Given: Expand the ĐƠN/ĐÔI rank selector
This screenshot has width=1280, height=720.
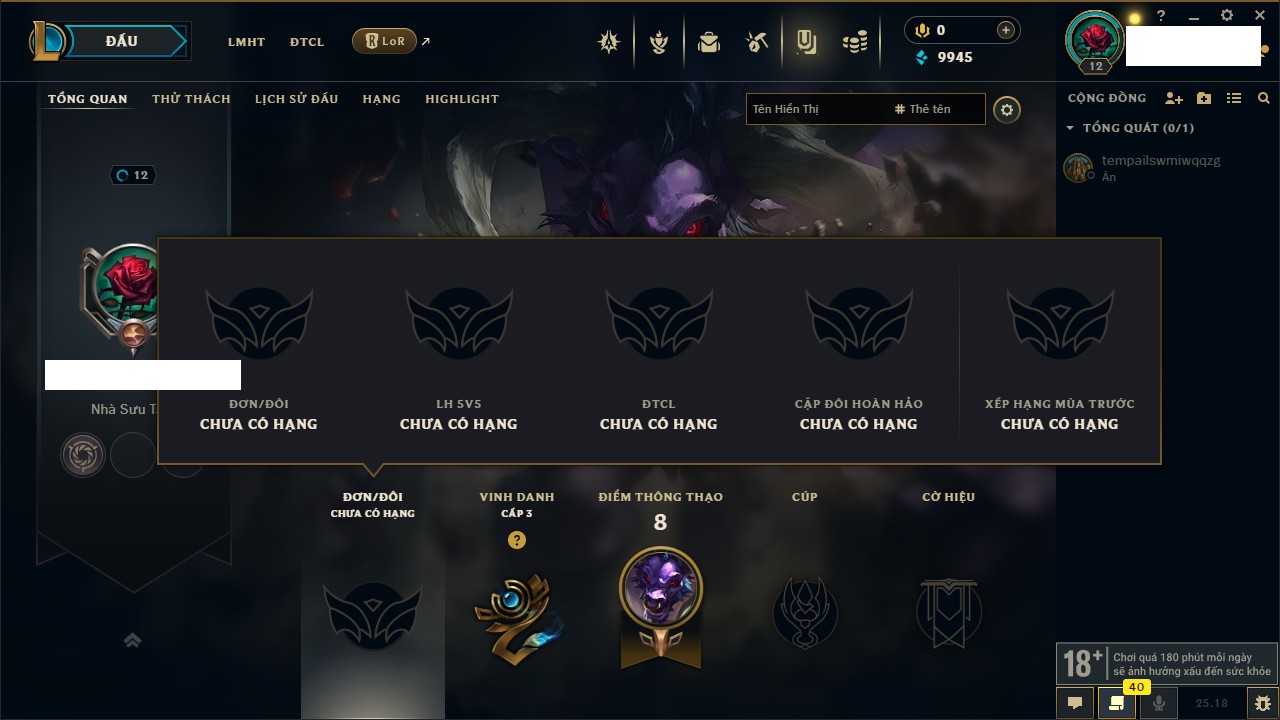Looking at the screenshot, I should [x=373, y=504].
